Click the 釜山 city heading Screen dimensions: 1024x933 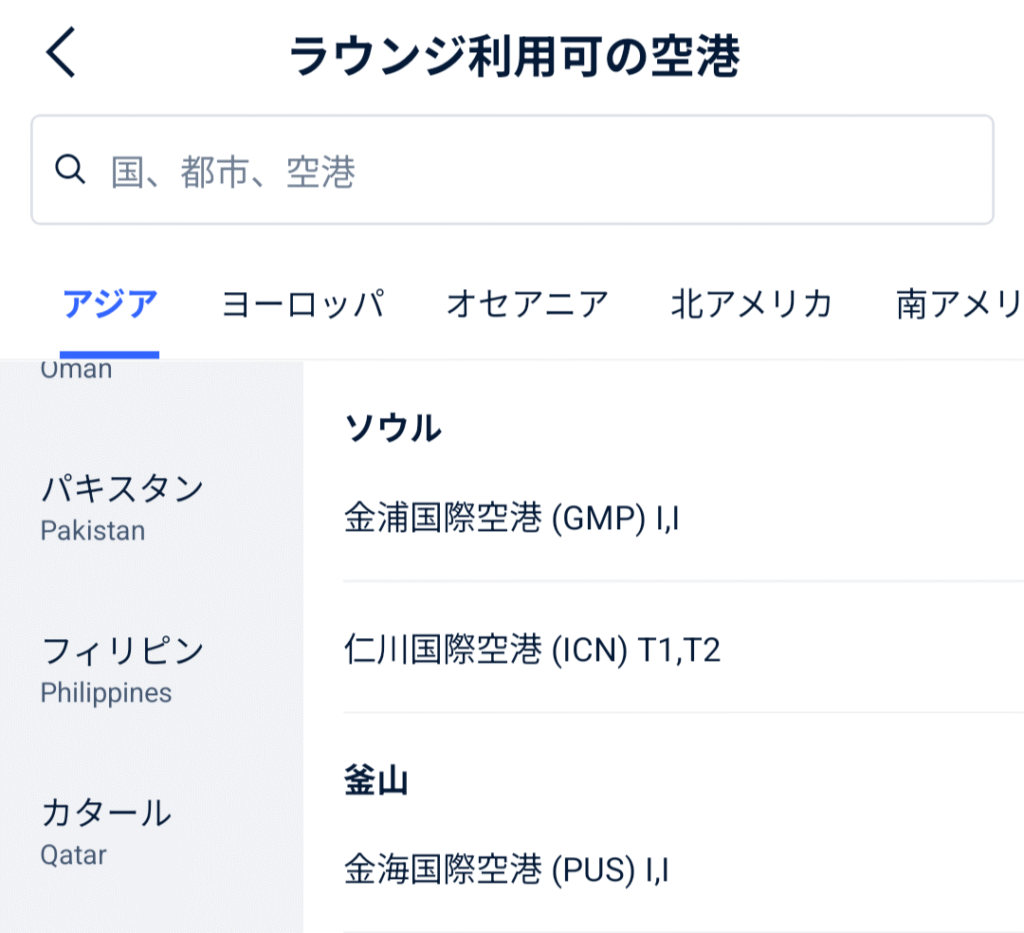click(376, 779)
